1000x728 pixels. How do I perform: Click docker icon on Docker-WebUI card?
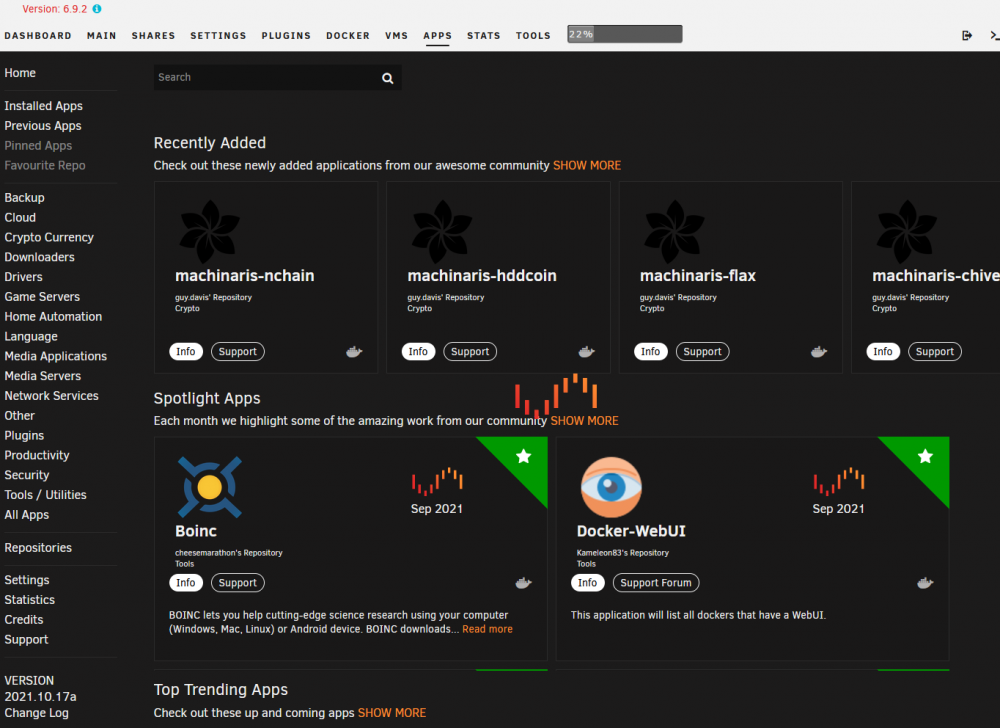click(x=925, y=583)
